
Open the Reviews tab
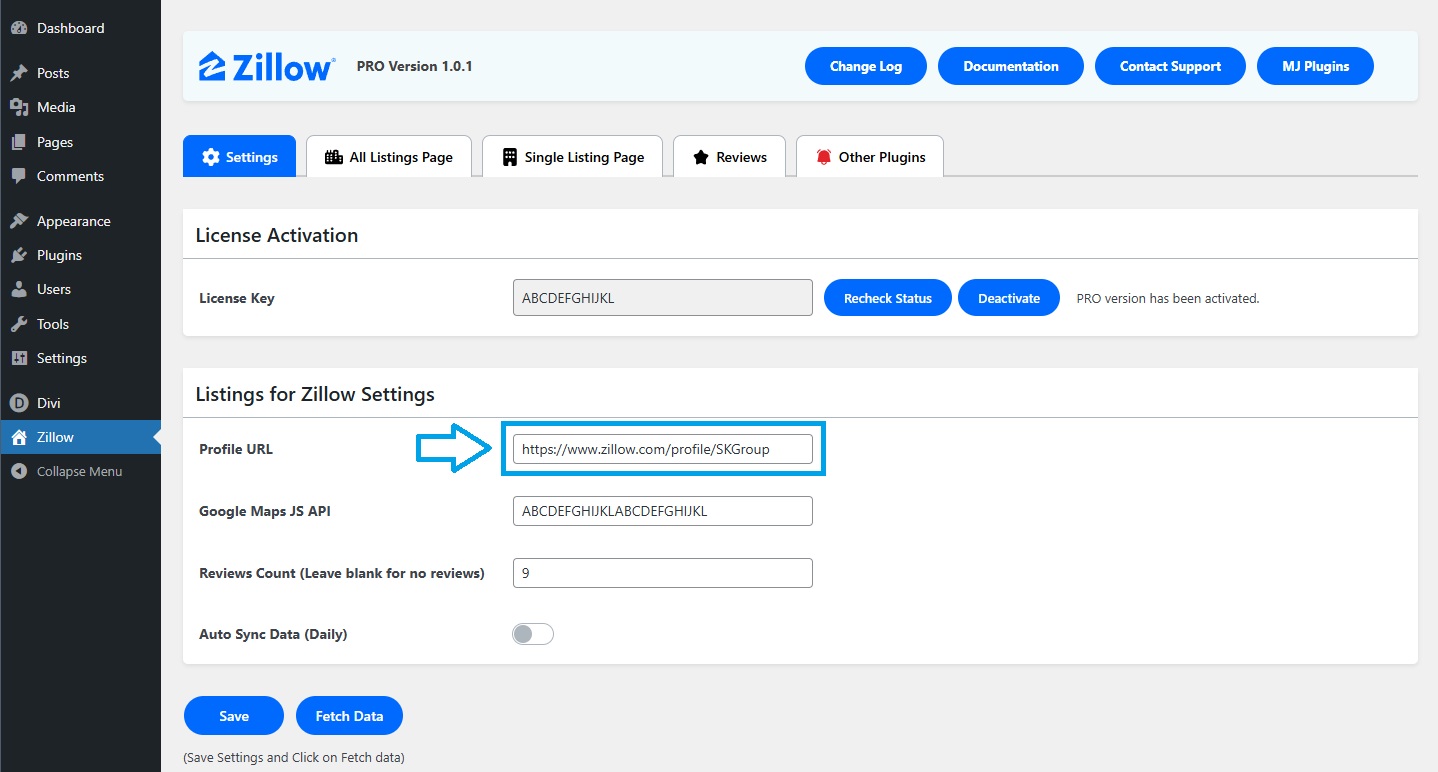pos(729,156)
